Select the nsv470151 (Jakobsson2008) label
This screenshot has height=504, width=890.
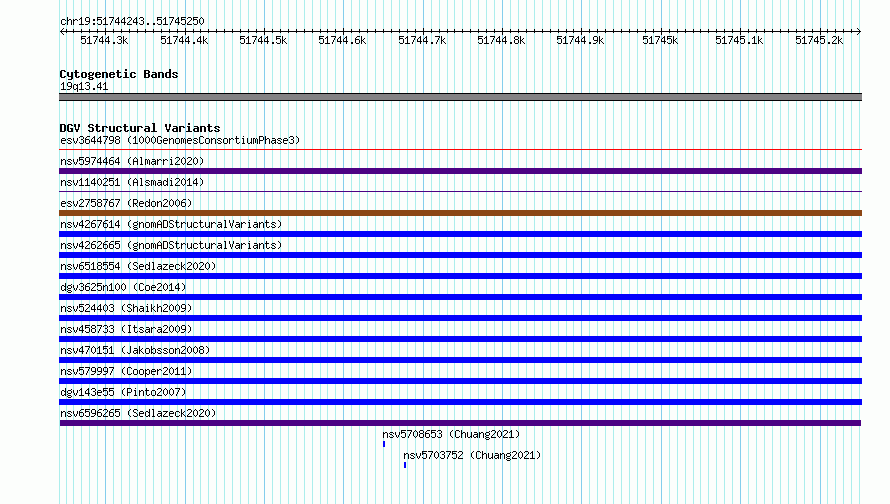135,350
